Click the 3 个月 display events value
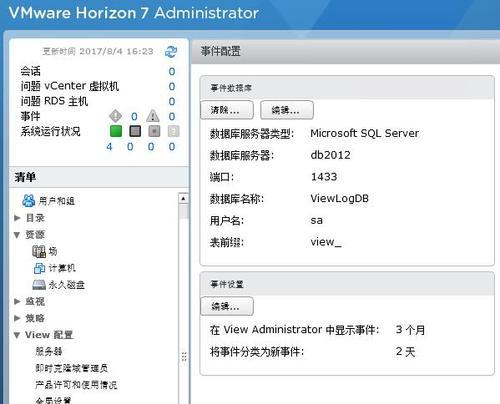This screenshot has width=500, height=404. (410, 330)
